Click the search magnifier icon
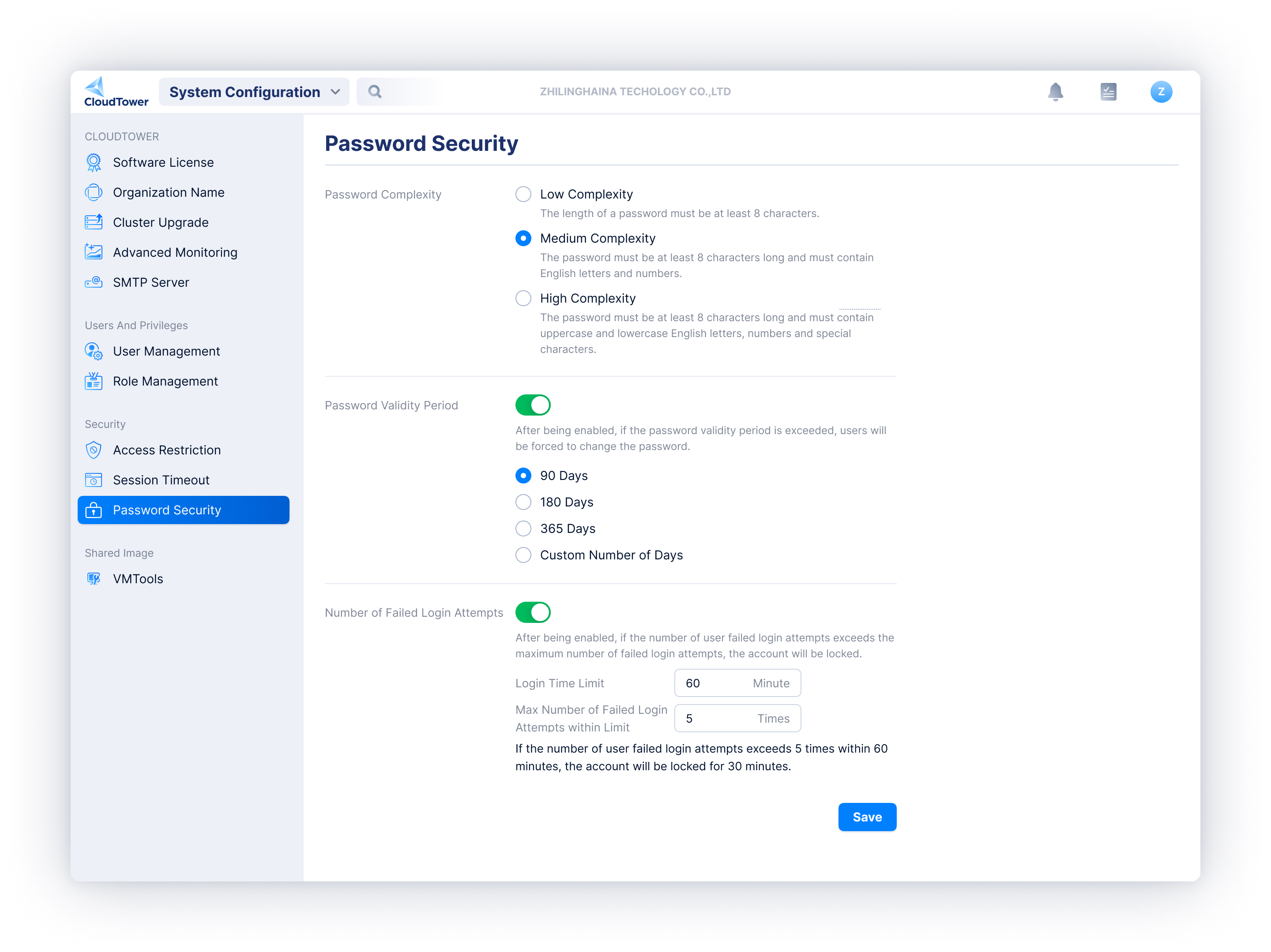Viewport: 1271px width, 952px height. click(x=375, y=92)
